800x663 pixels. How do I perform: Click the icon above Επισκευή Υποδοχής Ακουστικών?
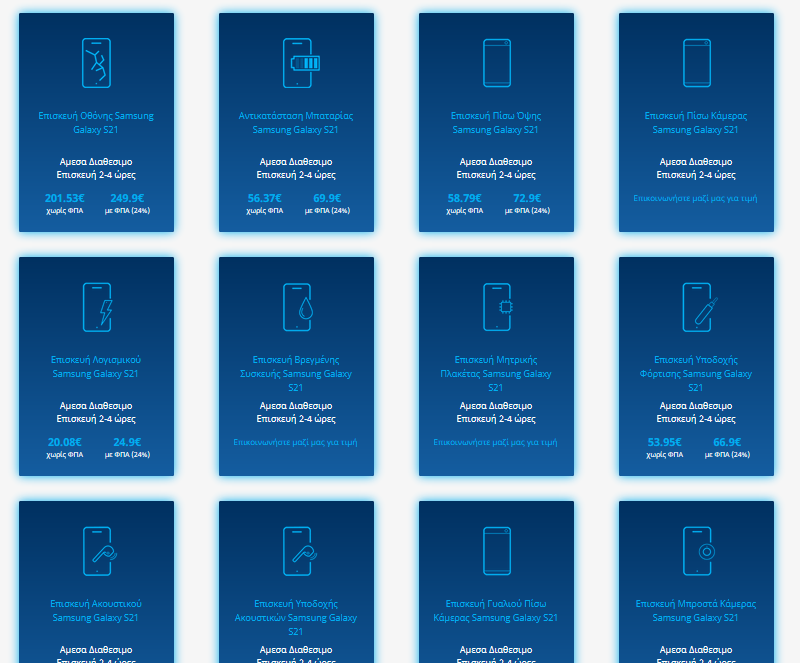pos(299,551)
